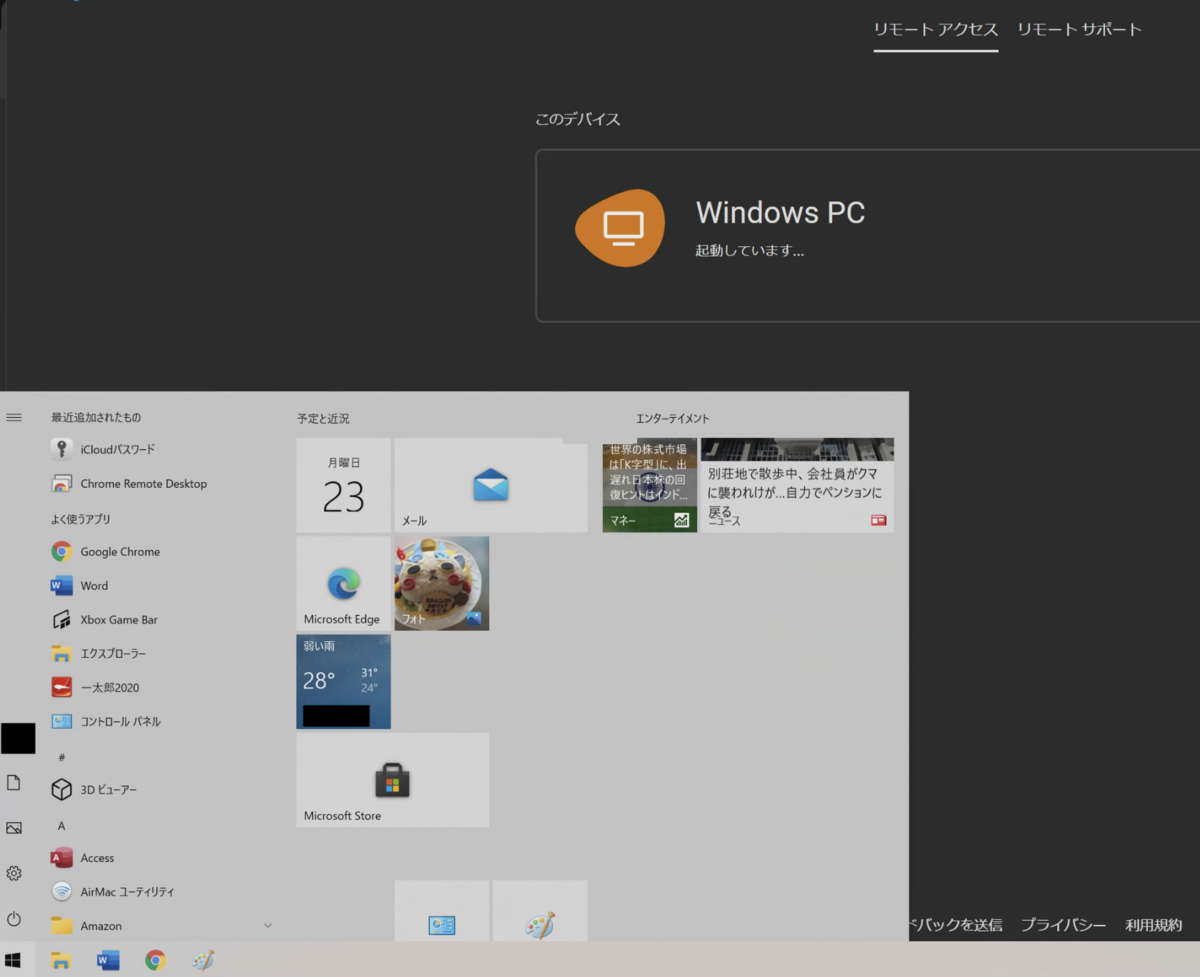Click the Windows Start button
Image resolution: width=1200 pixels, height=977 pixels.
click(x=14, y=961)
